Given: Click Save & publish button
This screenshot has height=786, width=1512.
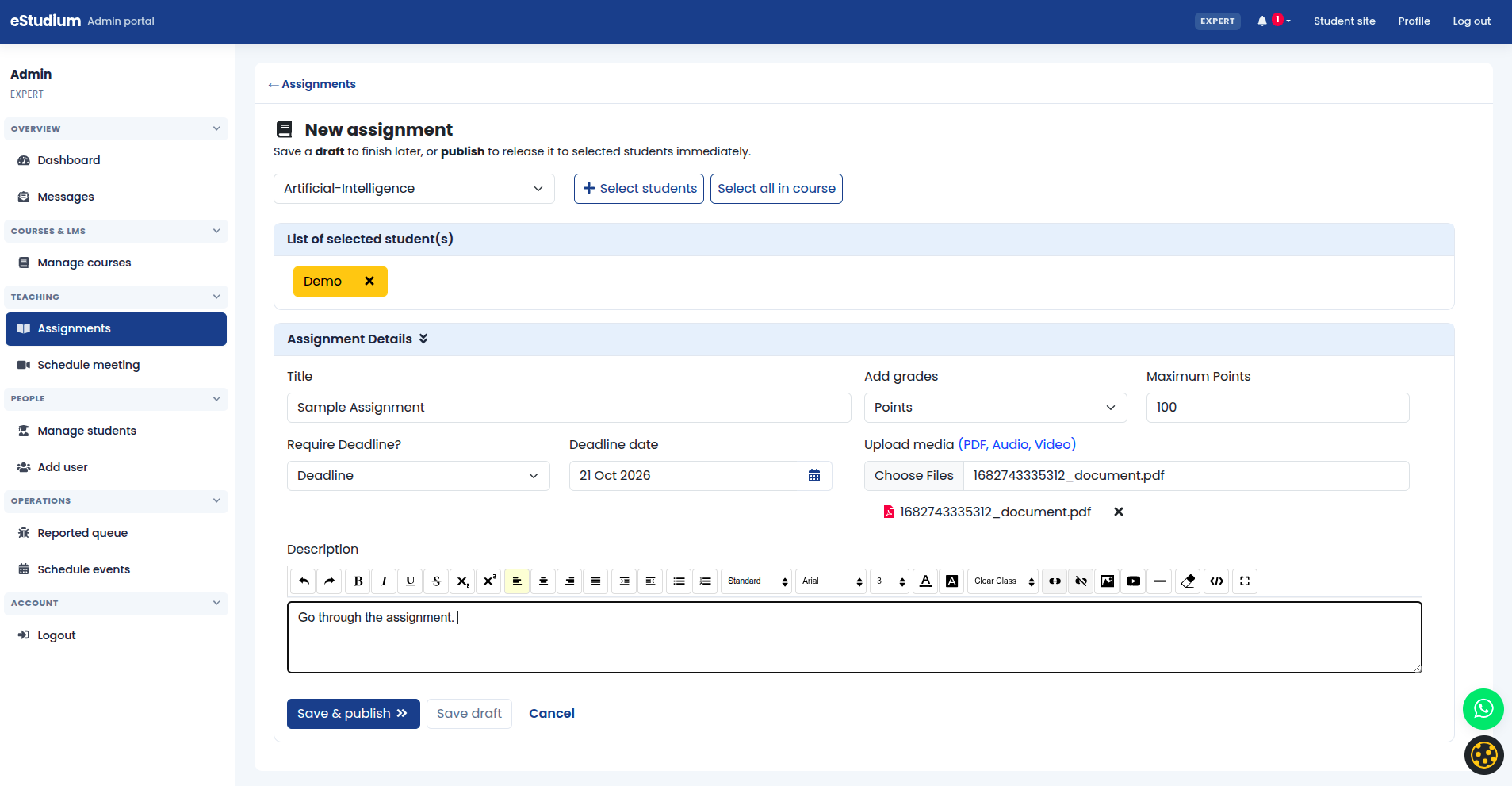Looking at the screenshot, I should coord(353,714).
